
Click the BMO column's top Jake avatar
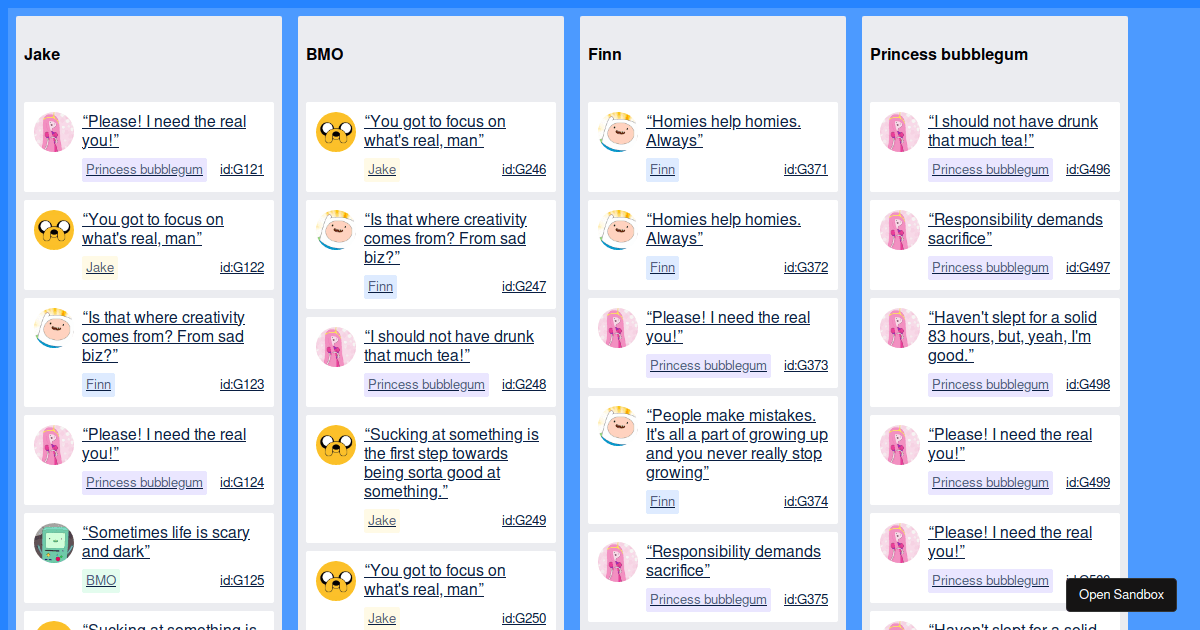pyautogui.click(x=336, y=131)
